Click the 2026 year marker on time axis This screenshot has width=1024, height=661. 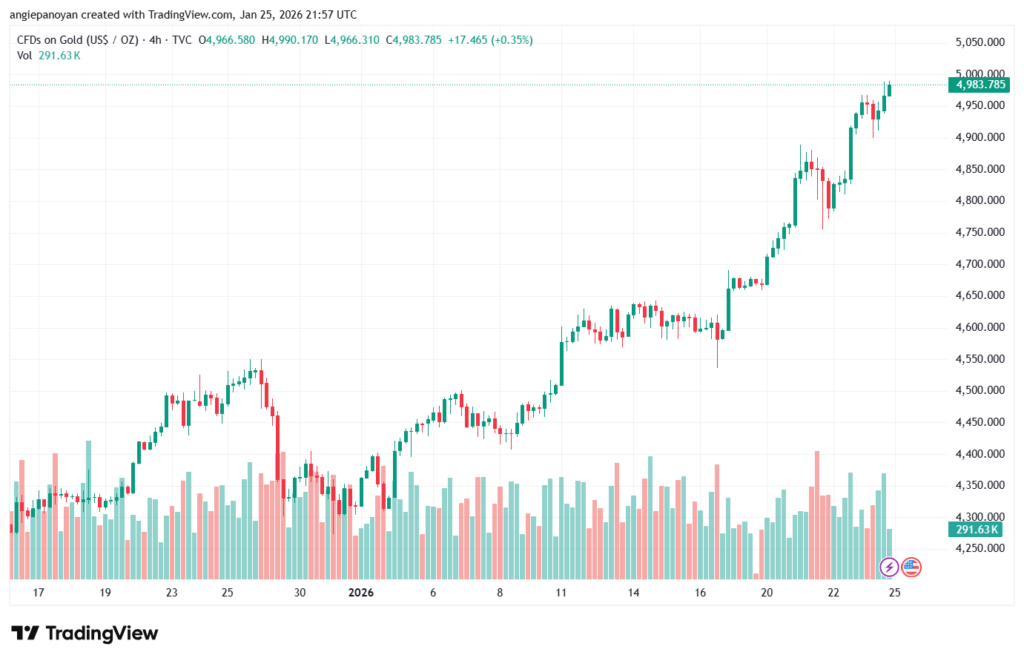[361, 592]
